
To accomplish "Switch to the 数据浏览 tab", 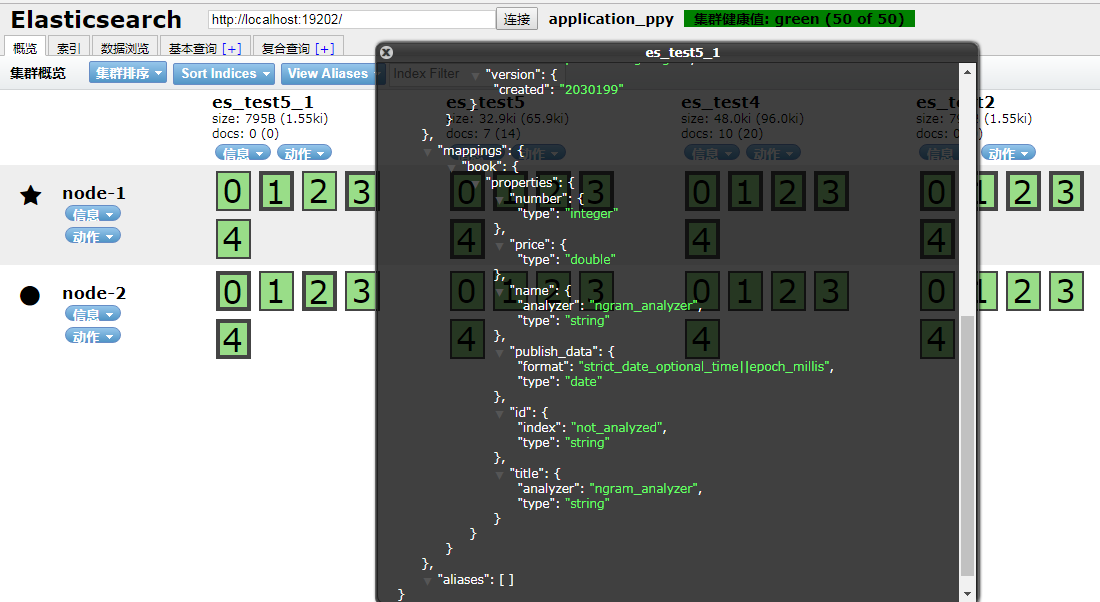I will (x=125, y=48).
